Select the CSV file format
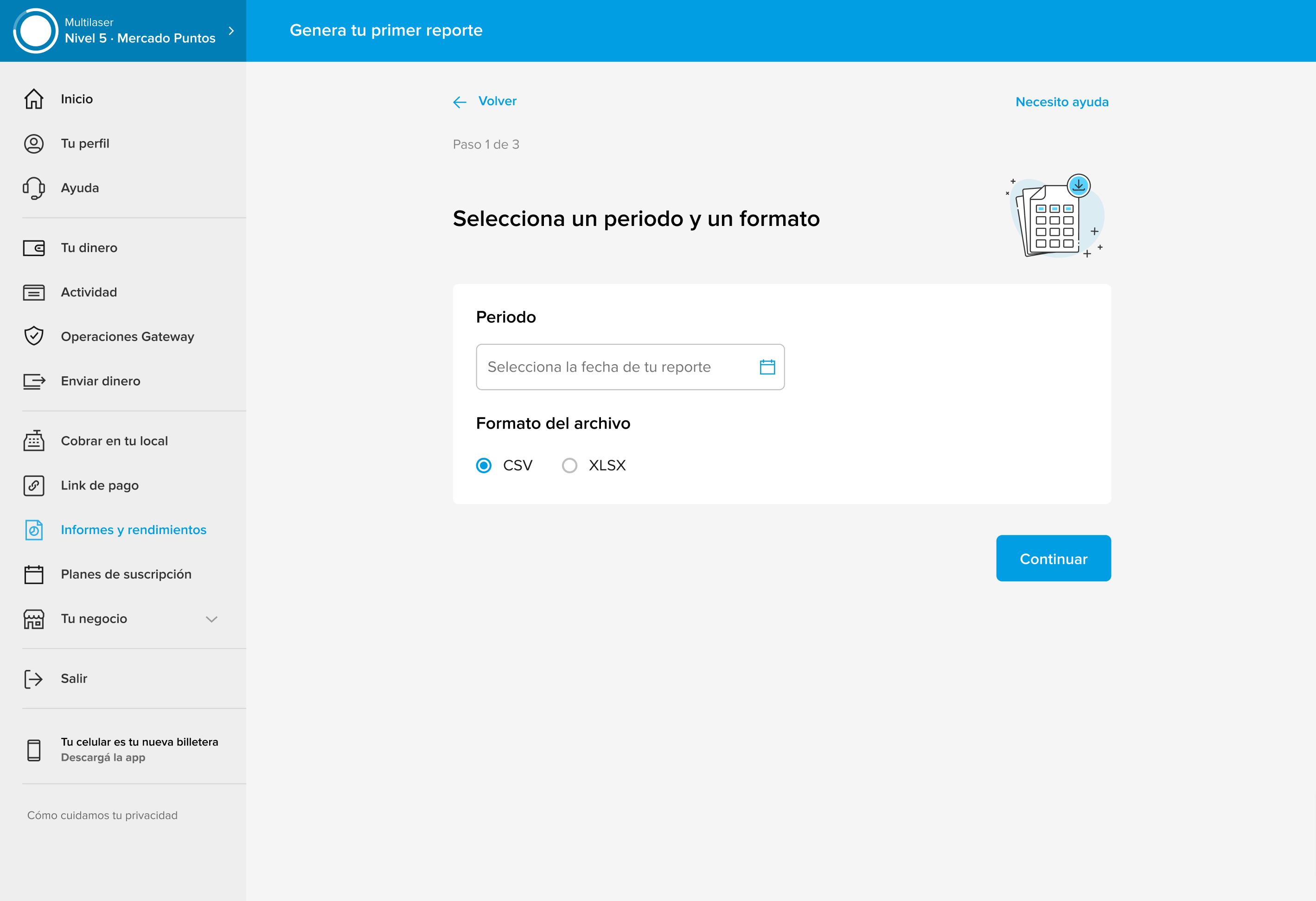The image size is (1316, 901). pos(484,466)
